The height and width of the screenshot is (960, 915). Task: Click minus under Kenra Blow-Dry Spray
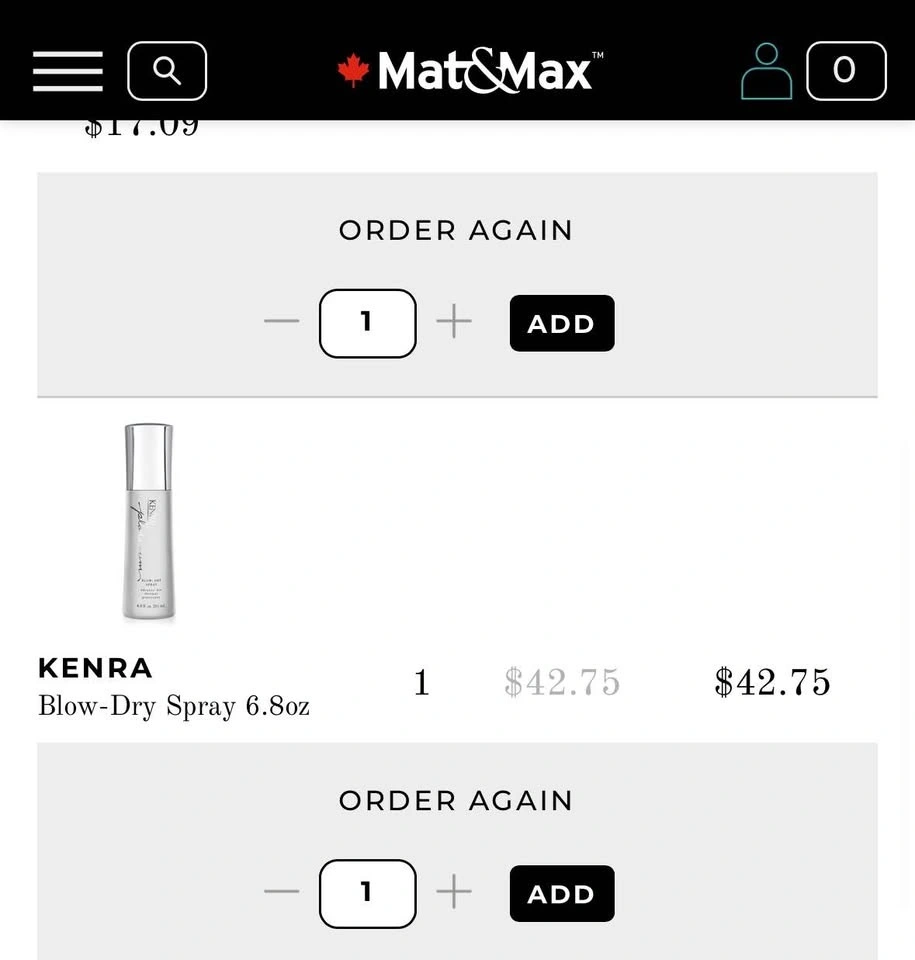click(282, 892)
